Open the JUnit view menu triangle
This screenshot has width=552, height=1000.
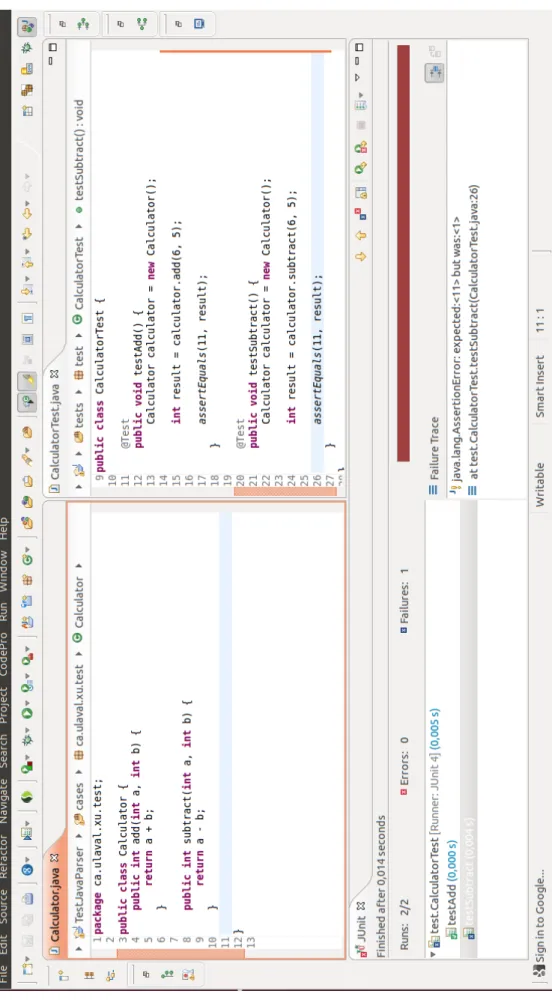(357, 78)
